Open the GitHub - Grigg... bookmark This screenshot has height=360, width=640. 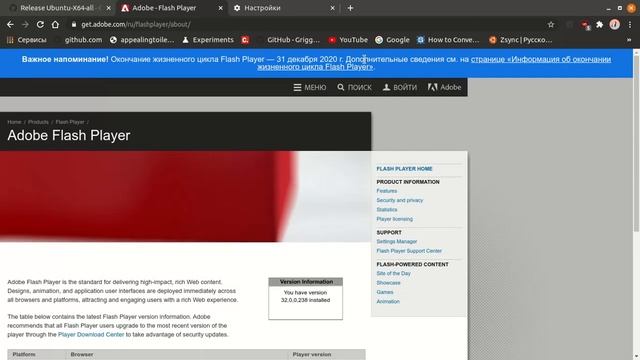289,40
